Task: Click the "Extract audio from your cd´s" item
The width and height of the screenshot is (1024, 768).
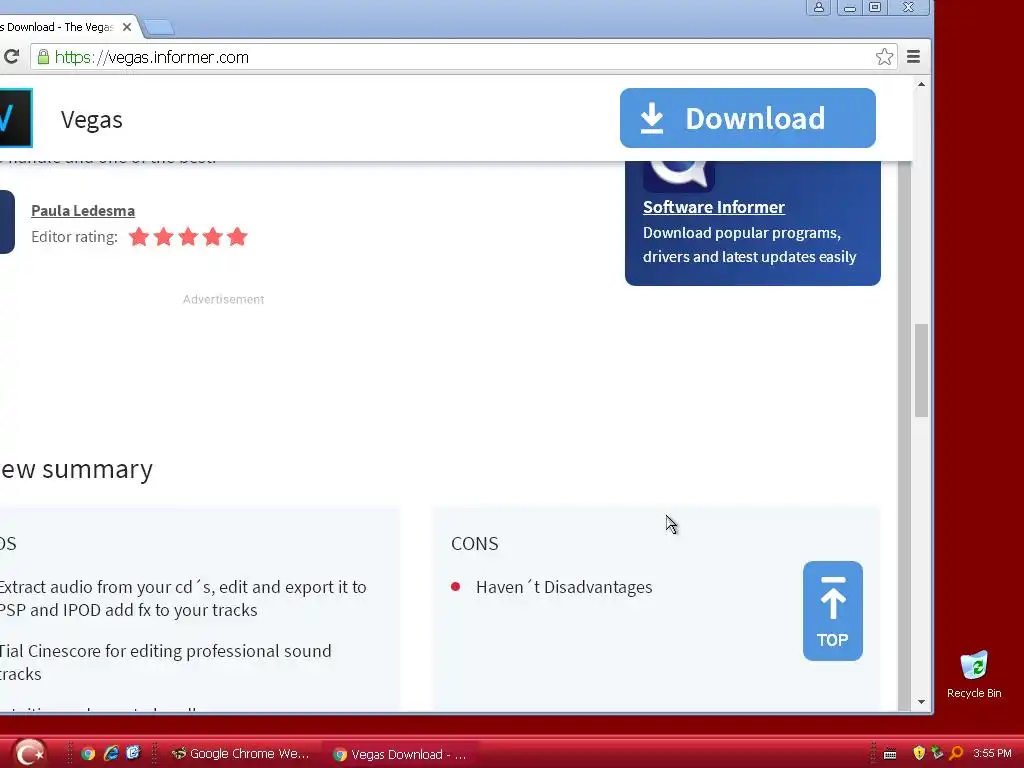Action: (x=183, y=598)
